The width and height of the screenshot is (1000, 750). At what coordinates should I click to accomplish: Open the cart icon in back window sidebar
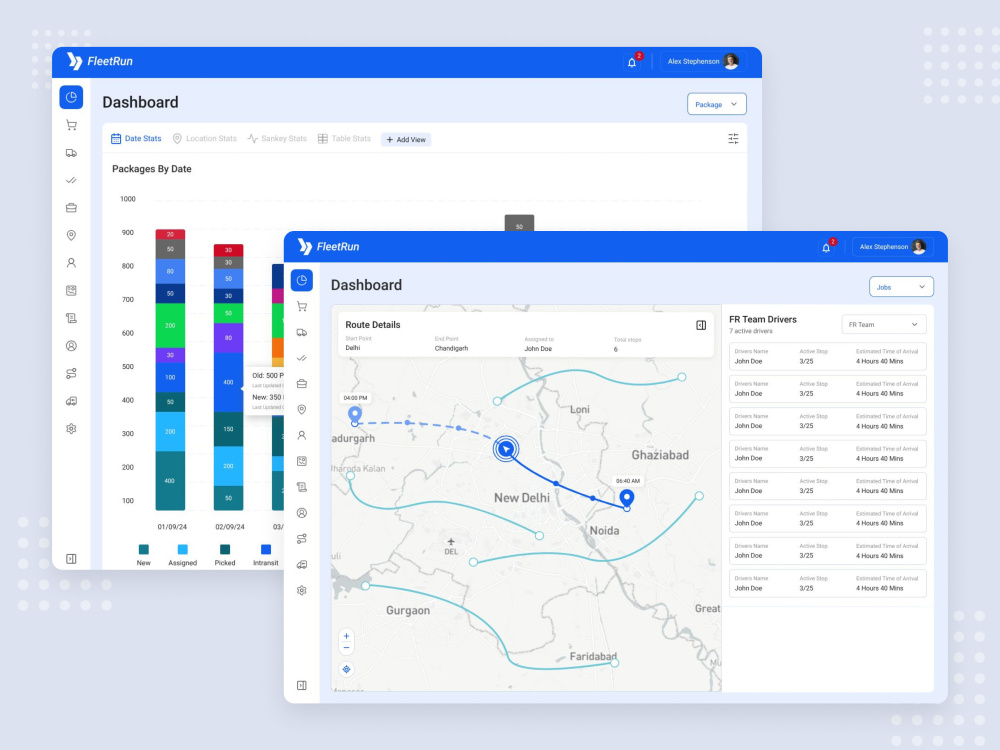pyautogui.click(x=71, y=125)
